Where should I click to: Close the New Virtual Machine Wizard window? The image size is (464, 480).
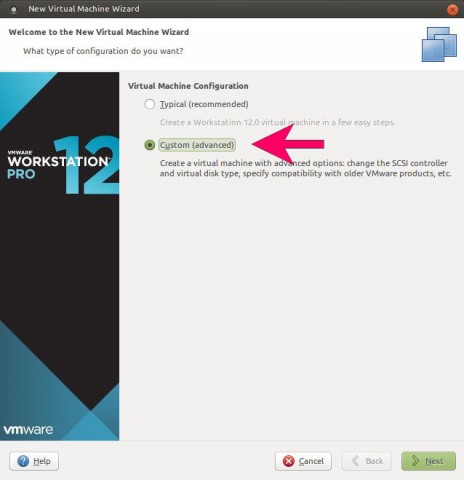452,10
